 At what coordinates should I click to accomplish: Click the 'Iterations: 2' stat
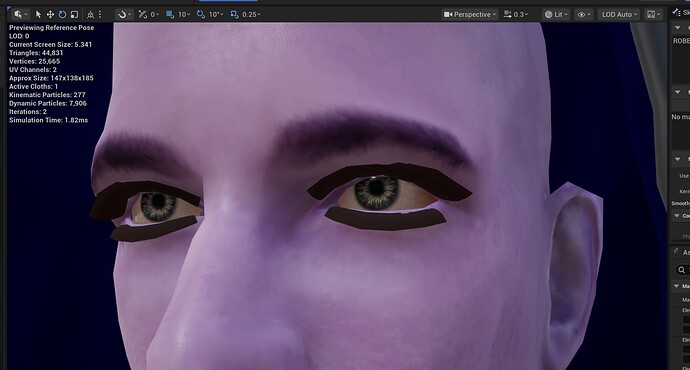click(28, 111)
